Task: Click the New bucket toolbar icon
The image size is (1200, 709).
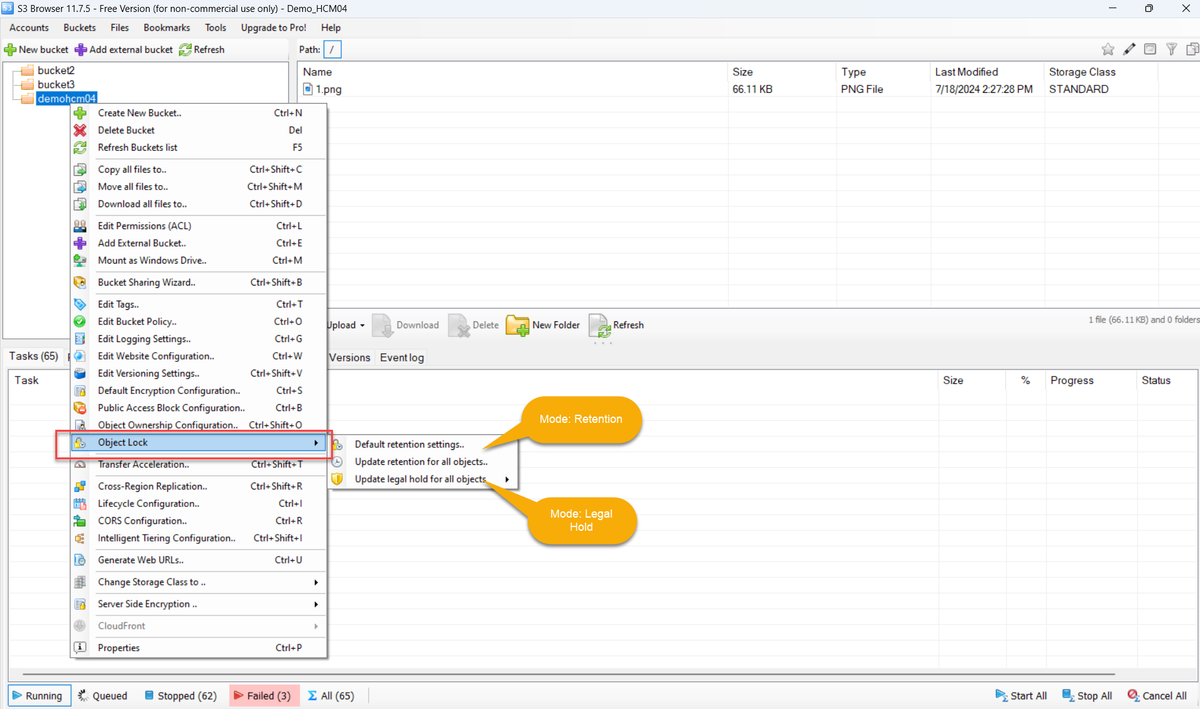Action: tap(11, 49)
